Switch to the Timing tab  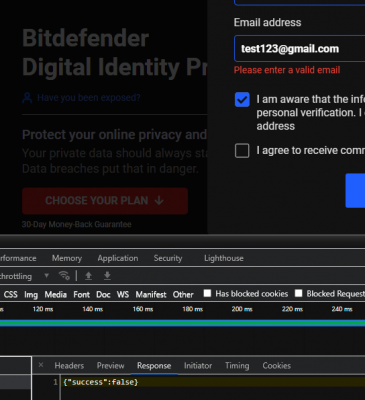click(237, 366)
